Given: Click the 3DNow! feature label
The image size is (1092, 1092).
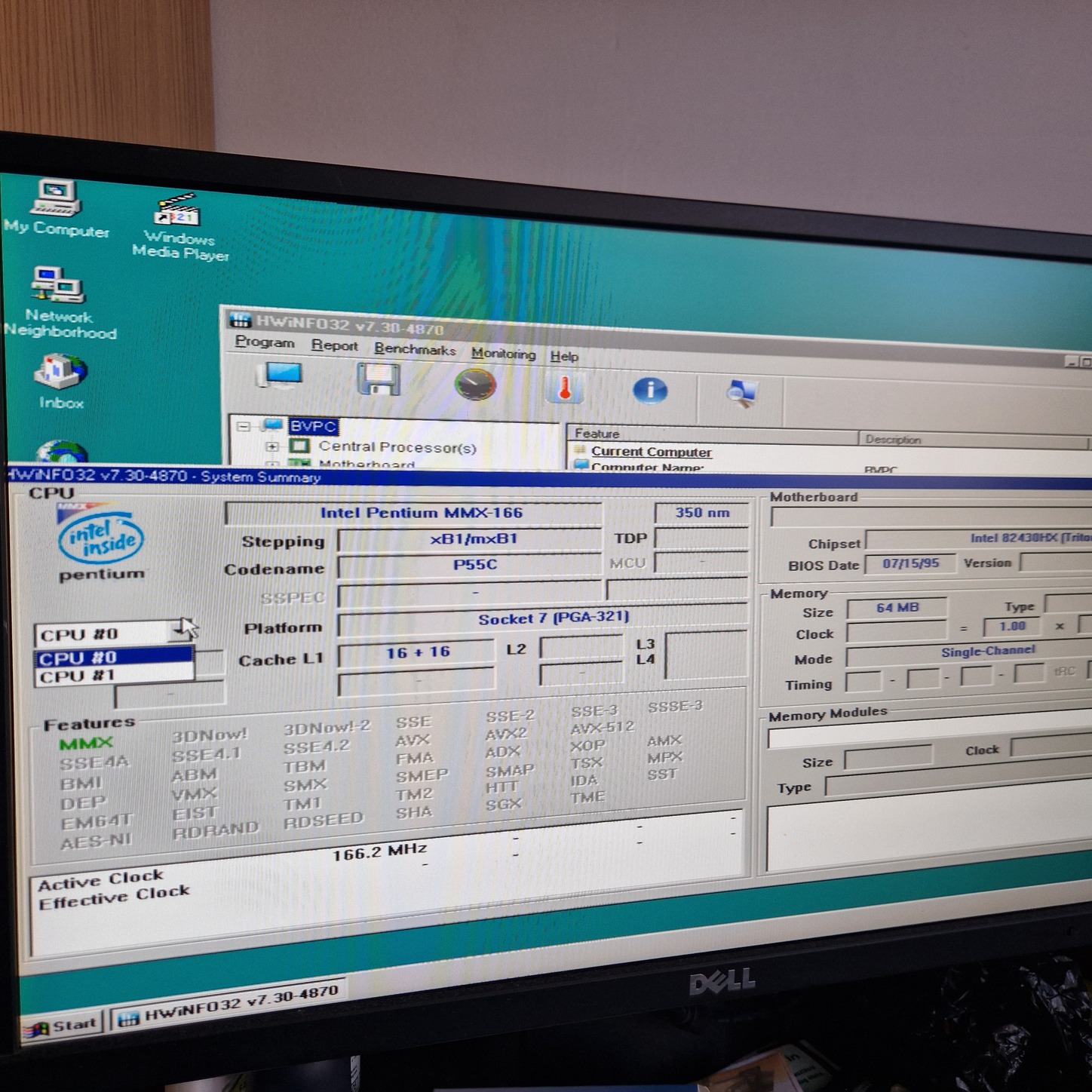Looking at the screenshot, I should [209, 736].
